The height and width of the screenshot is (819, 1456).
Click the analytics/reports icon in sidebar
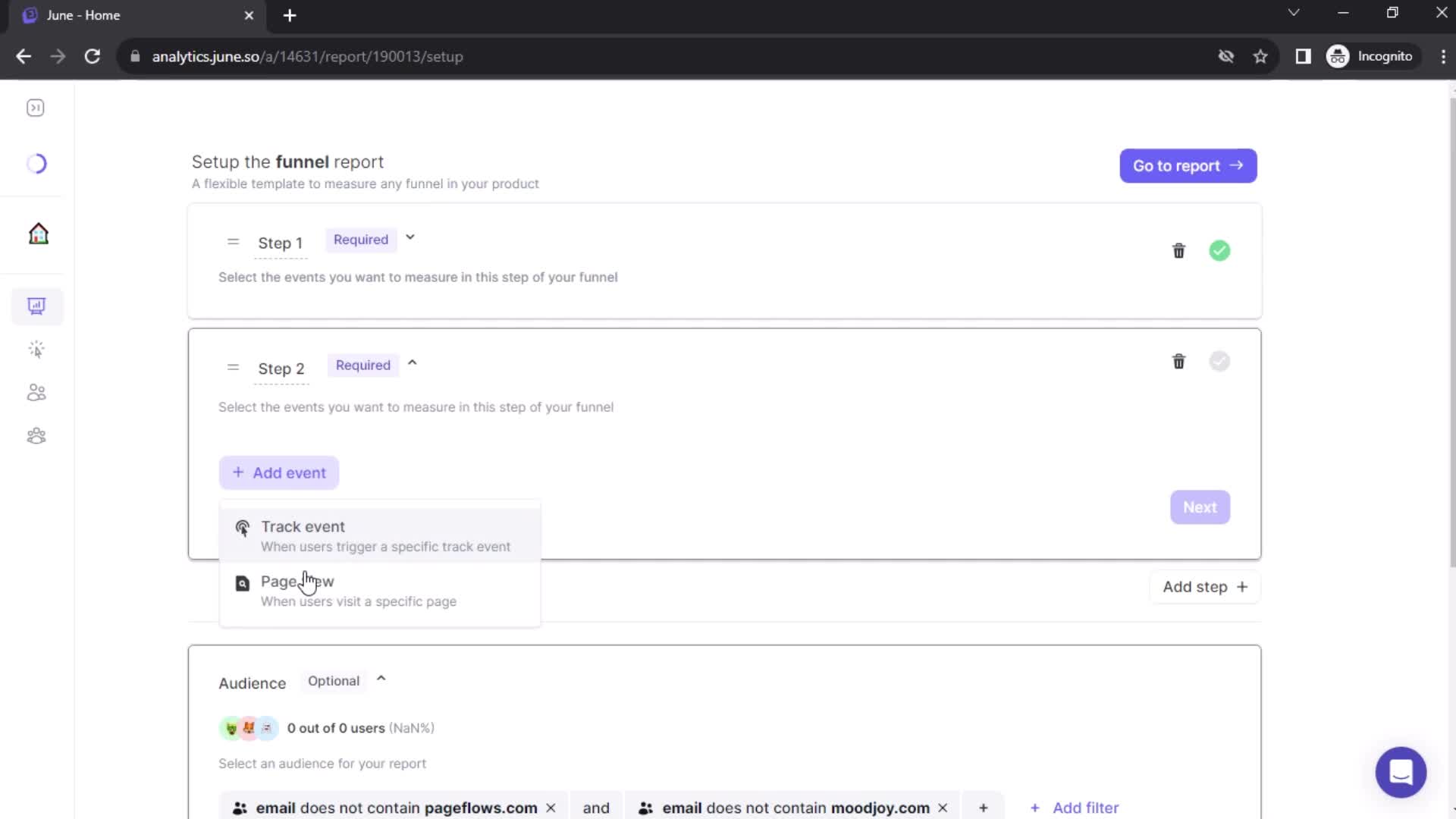pyautogui.click(x=36, y=306)
